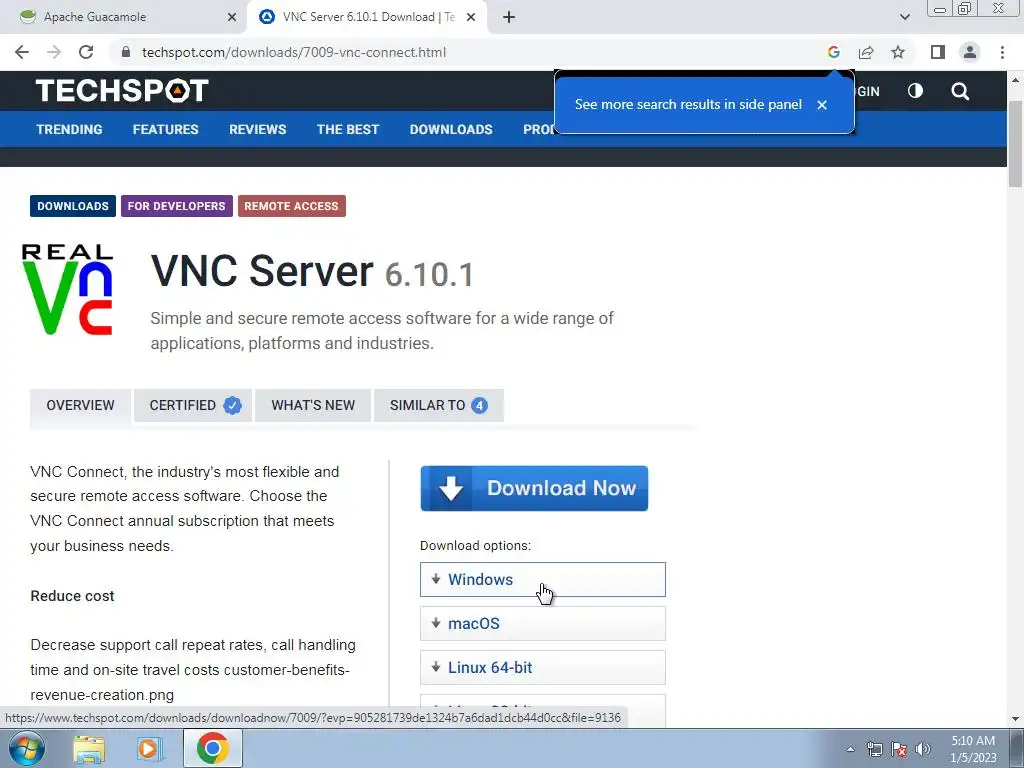
Task: Click the taskbar clock showing 5:10 AM
Action: pyautogui.click(x=973, y=749)
